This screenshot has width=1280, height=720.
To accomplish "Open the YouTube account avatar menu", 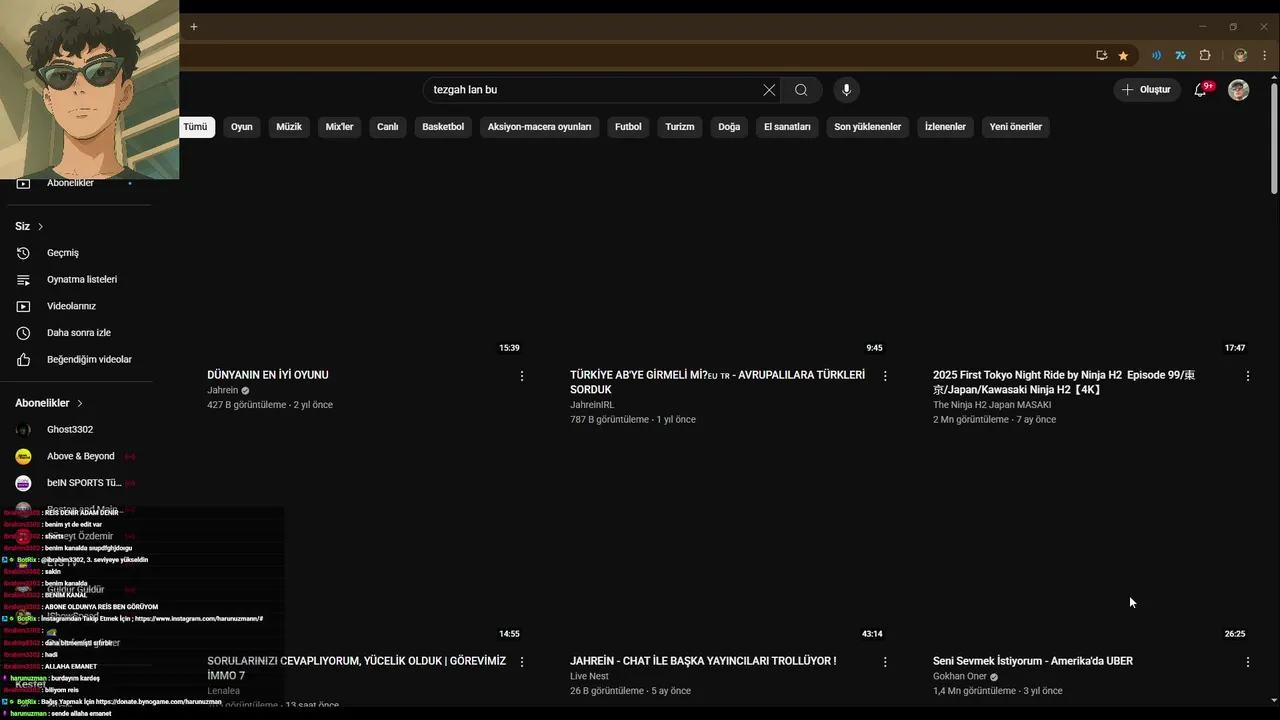I will [1239, 90].
